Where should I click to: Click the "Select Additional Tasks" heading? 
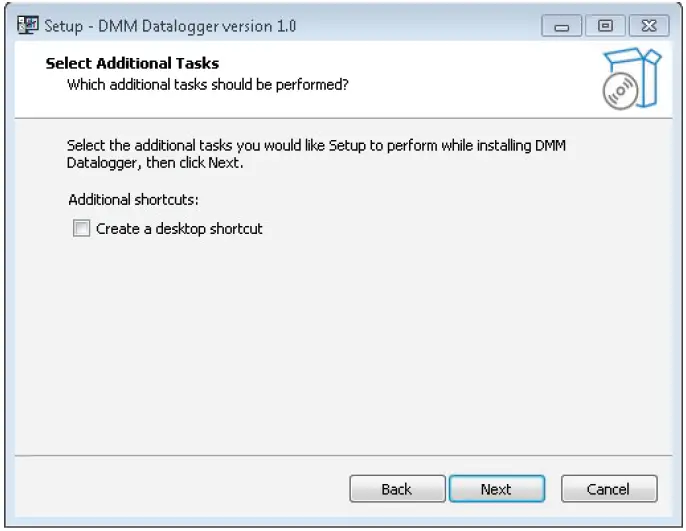coord(132,64)
